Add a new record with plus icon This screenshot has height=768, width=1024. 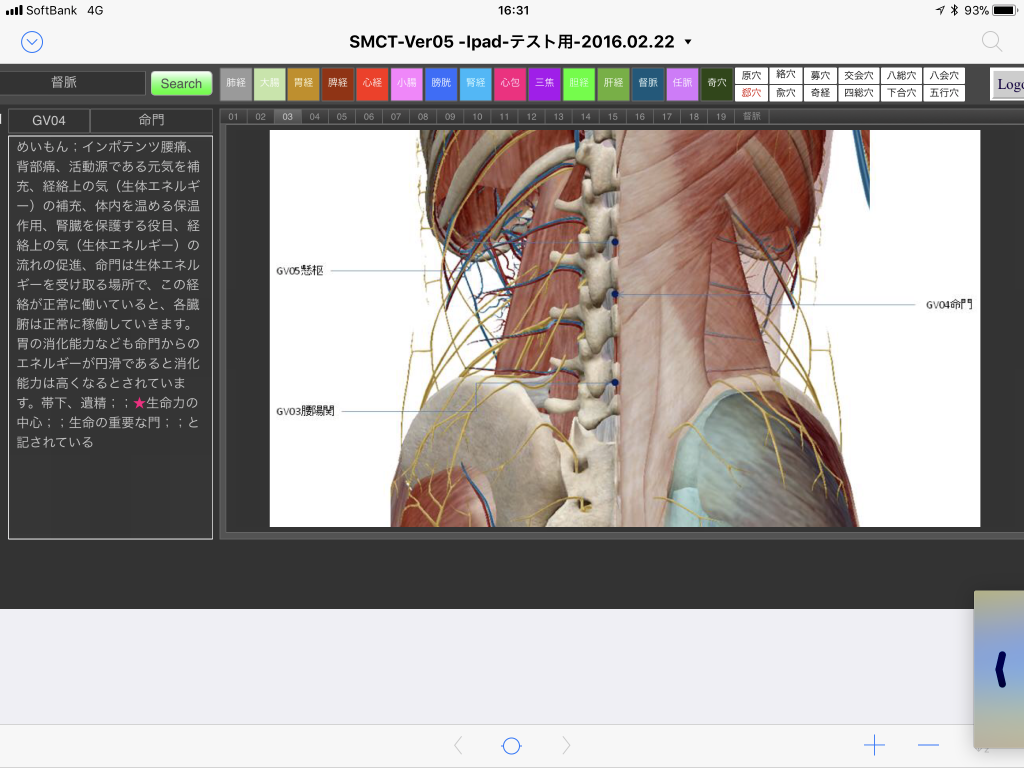(874, 745)
